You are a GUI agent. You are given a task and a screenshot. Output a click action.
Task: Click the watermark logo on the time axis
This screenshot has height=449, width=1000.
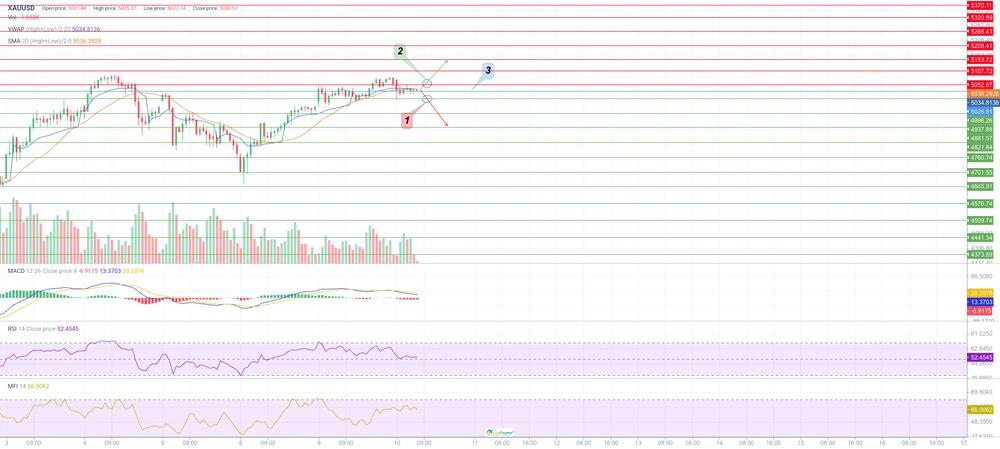[499, 433]
